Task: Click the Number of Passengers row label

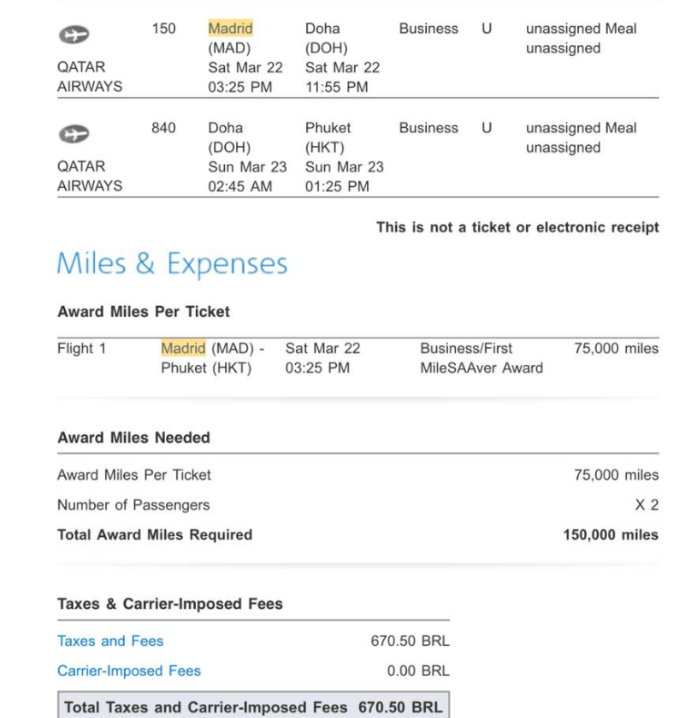Action: 133,505
